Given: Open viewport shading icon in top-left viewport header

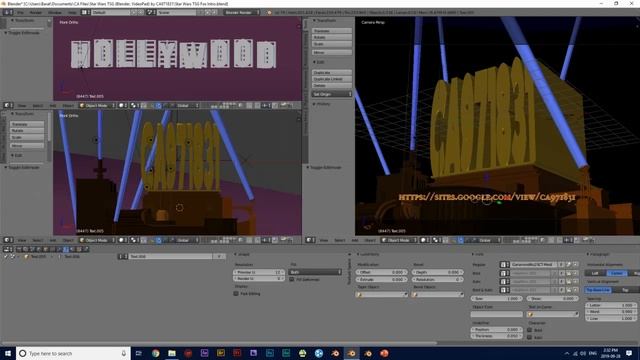Looking at the screenshot, I should [122, 105].
